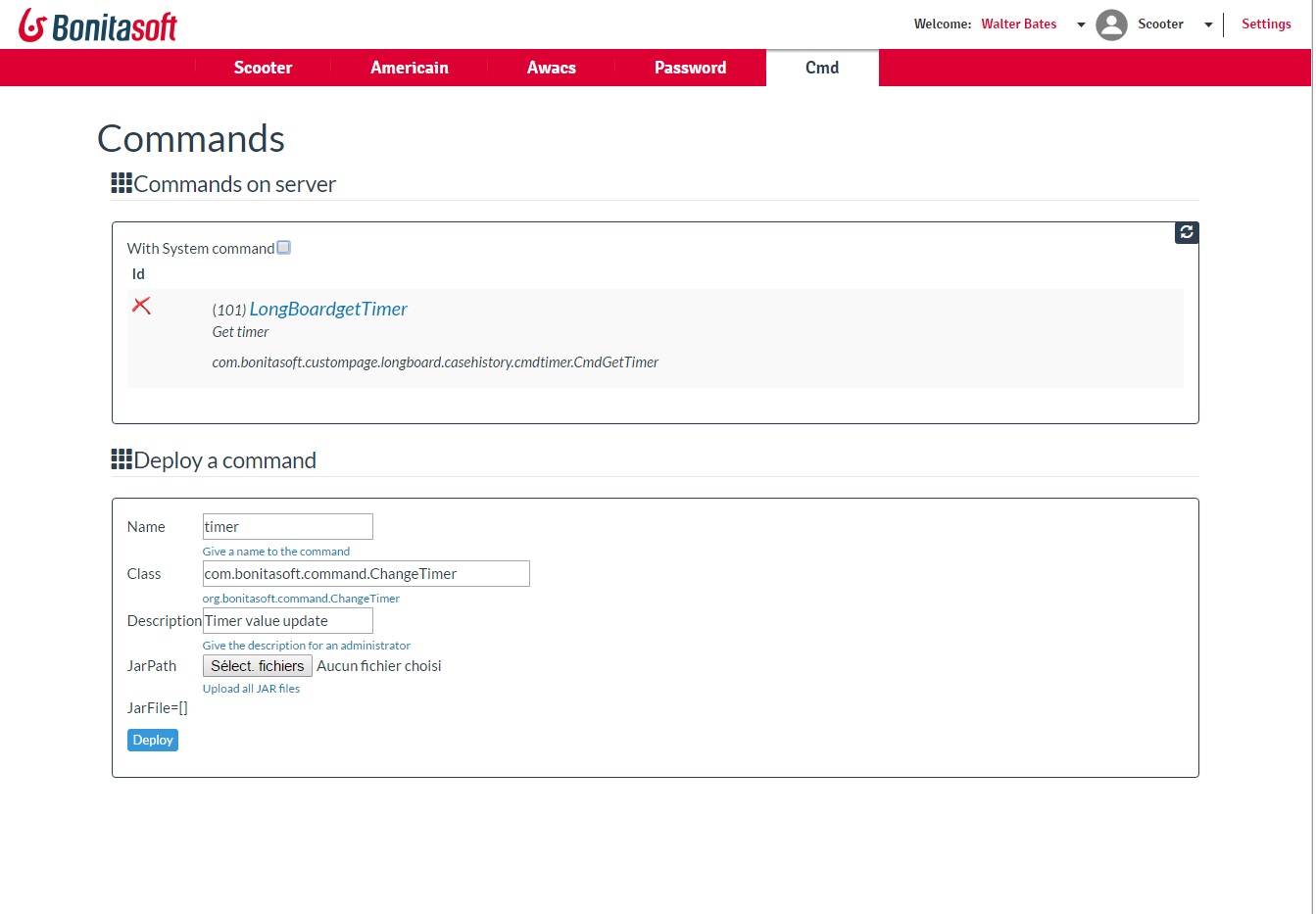Click the 'Welcome:' label
1316x914 pixels.
(943, 24)
